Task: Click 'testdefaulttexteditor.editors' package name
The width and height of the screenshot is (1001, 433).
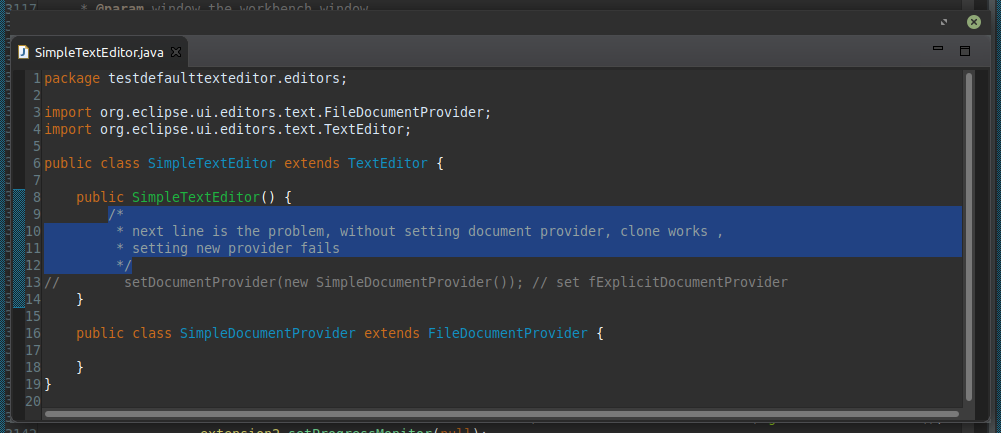Action: click(224, 79)
